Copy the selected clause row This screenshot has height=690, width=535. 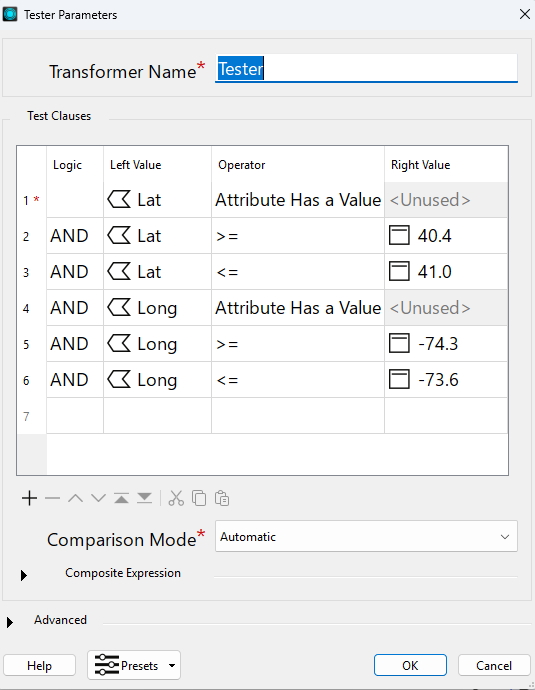pos(199,499)
